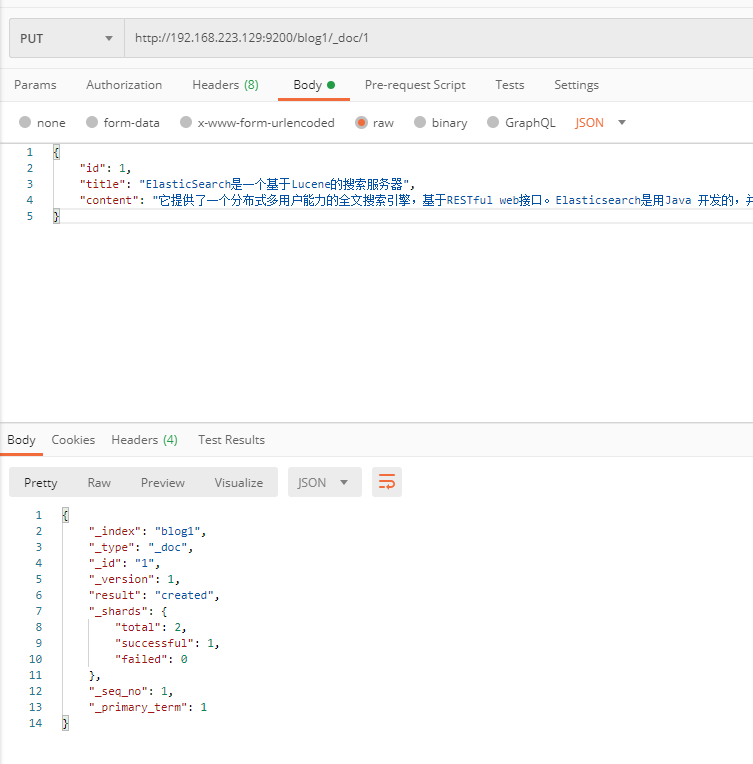Viewport: 753px width, 764px height.
Task: Click the "_type": "_doc" response line
Action: pyautogui.click(x=141, y=547)
